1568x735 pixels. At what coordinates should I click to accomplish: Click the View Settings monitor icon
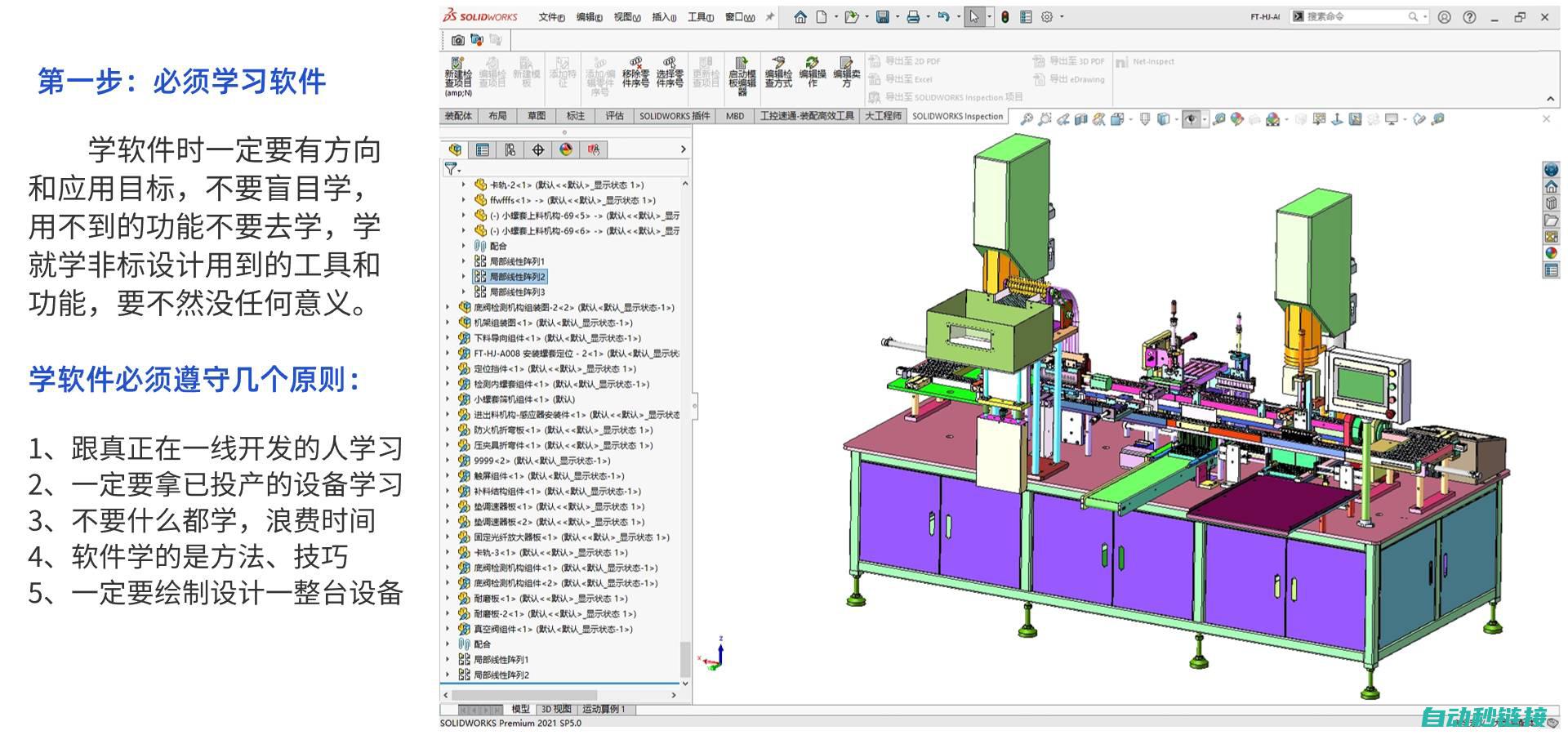coord(1392,119)
